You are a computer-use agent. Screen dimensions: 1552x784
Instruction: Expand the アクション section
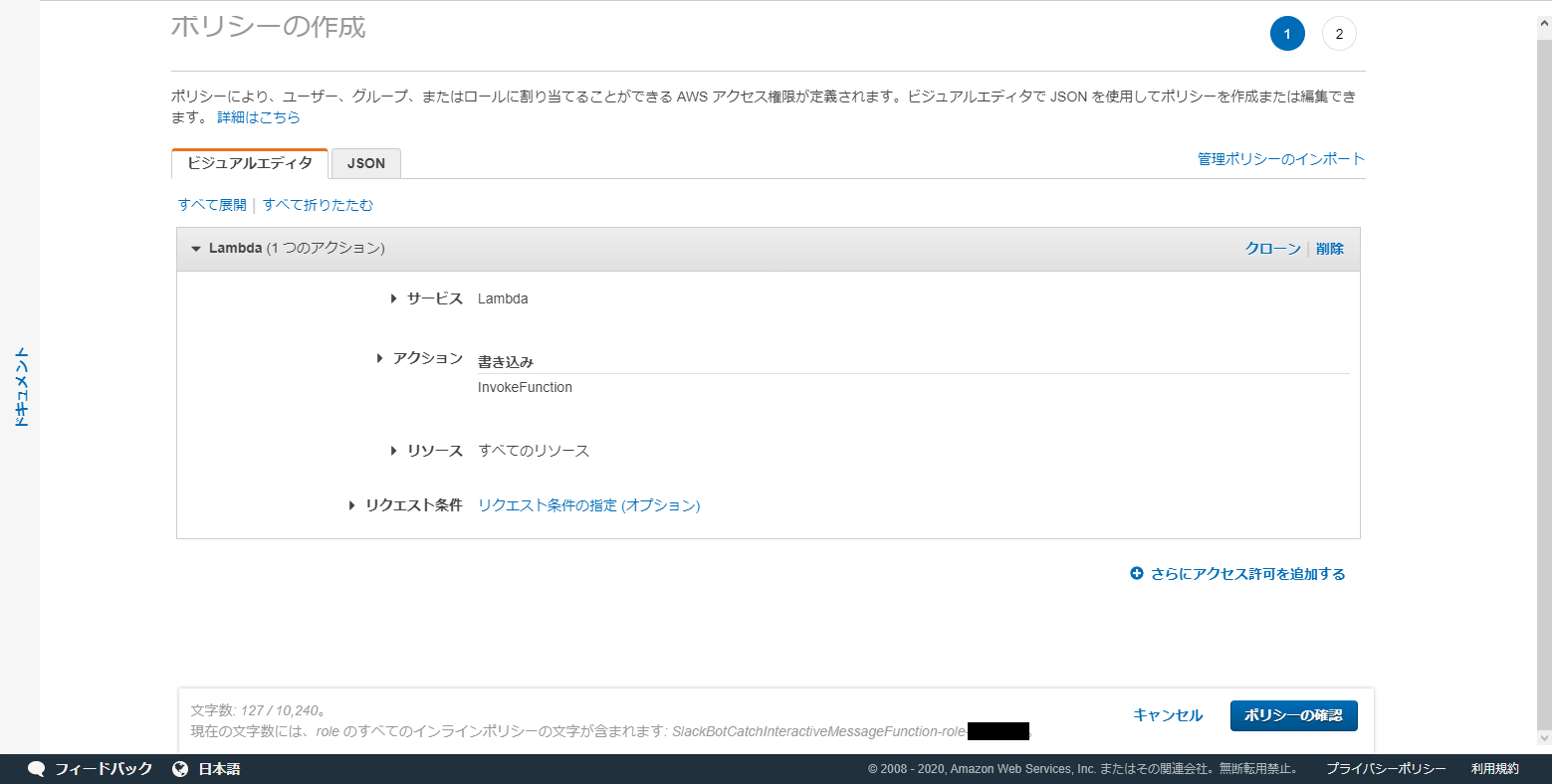pyautogui.click(x=380, y=358)
